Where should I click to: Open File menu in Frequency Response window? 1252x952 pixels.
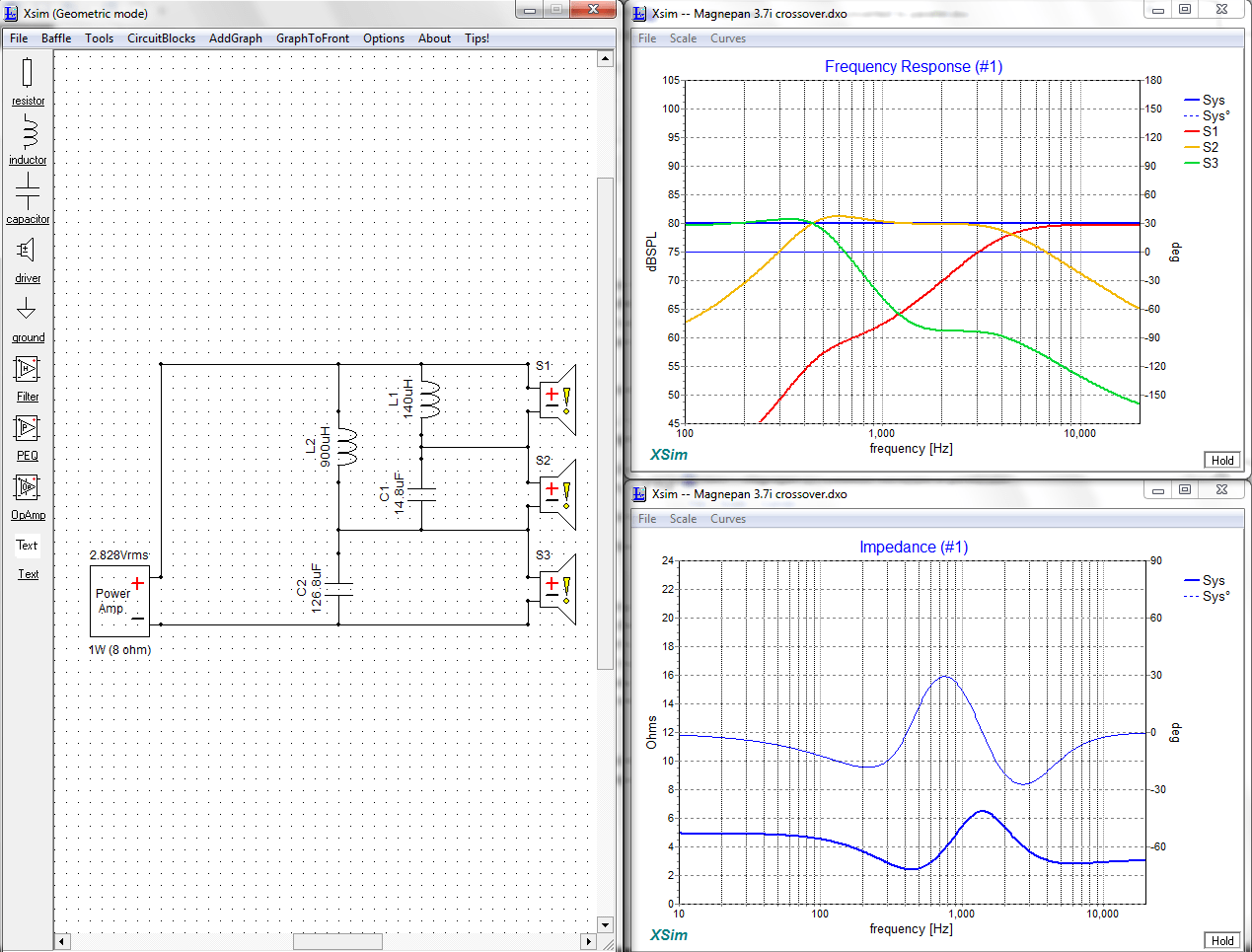(647, 38)
